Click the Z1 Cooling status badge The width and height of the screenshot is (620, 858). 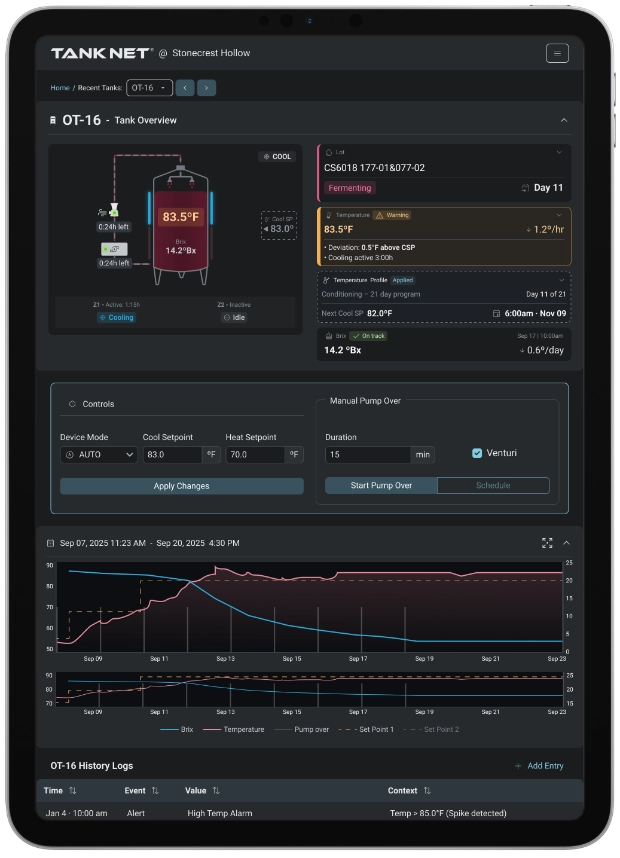(x=116, y=317)
